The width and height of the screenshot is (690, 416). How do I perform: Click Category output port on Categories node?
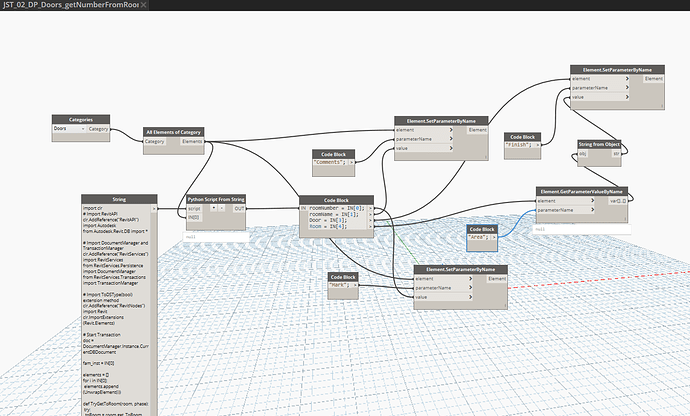pyautogui.click(x=99, y=129)
